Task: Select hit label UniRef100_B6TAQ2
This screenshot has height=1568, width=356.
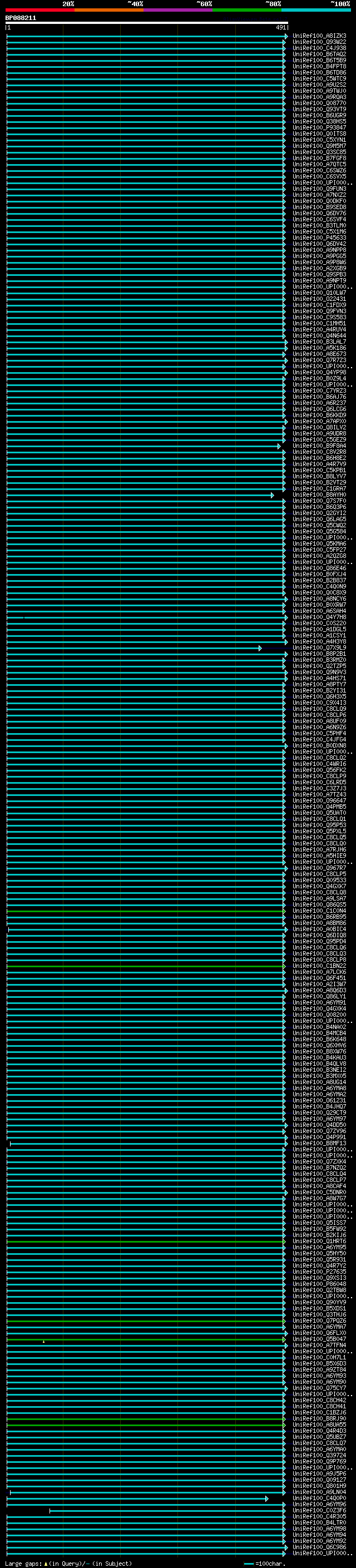Action: tap(319, 54)
